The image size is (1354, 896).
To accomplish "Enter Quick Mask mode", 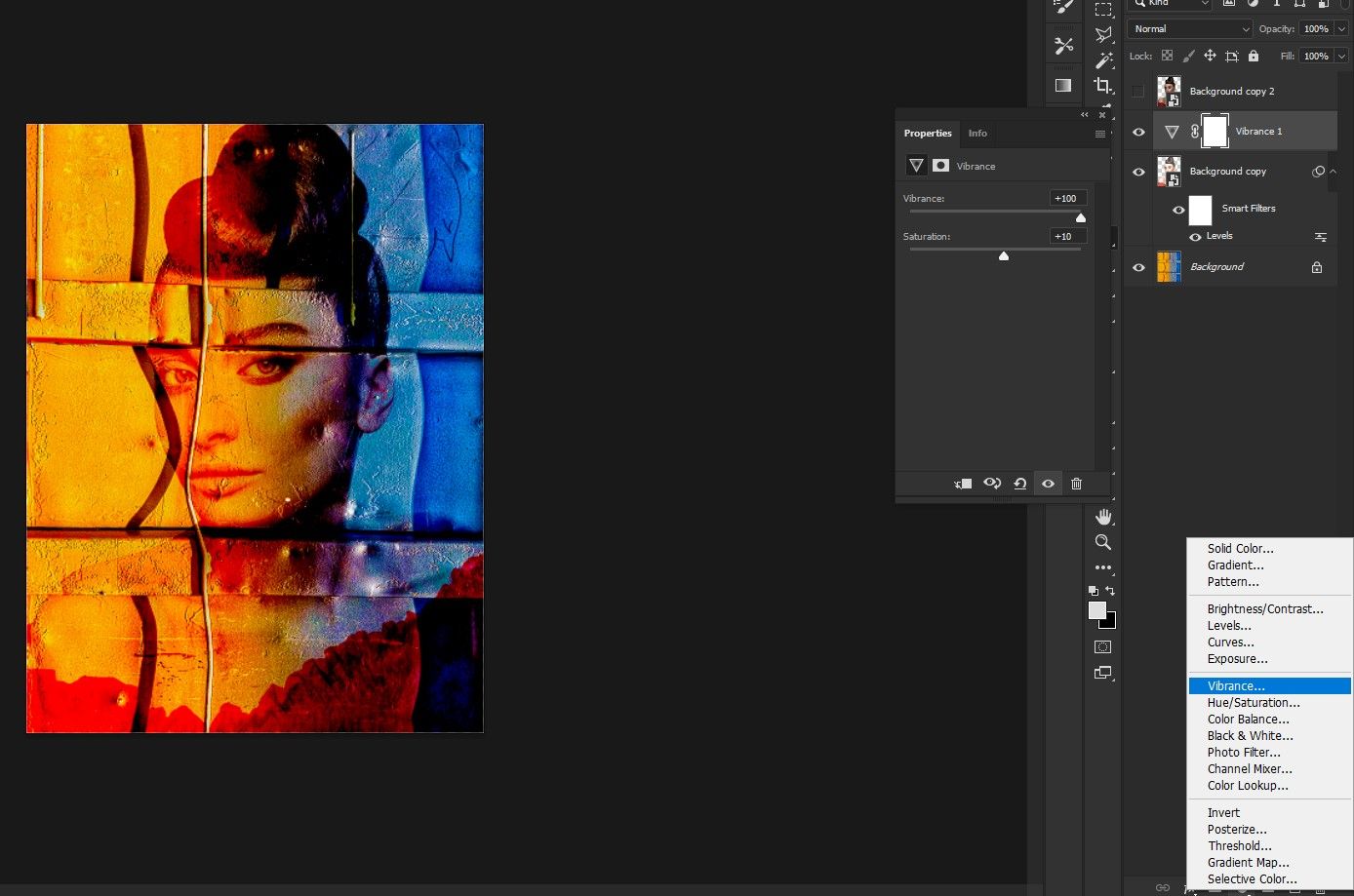I will click(1102, 645).
